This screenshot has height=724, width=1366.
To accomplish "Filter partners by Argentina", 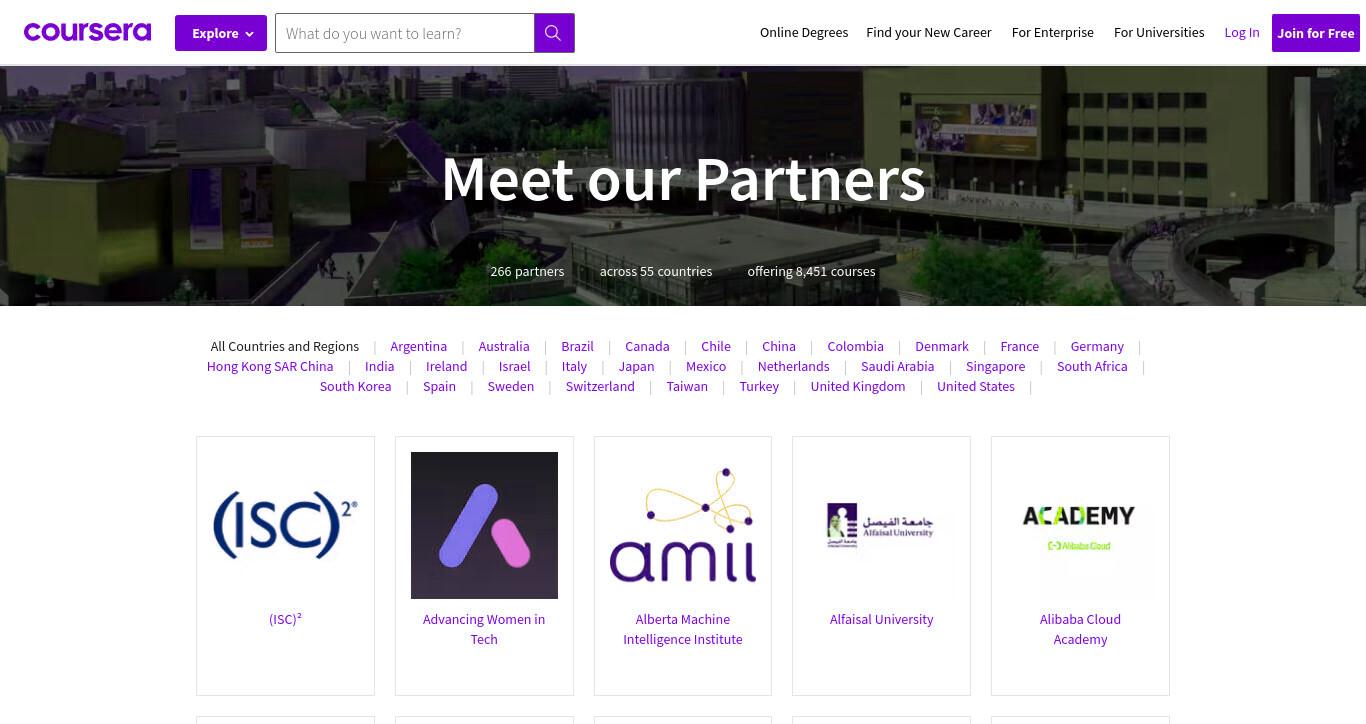I will tap(419, 346).
